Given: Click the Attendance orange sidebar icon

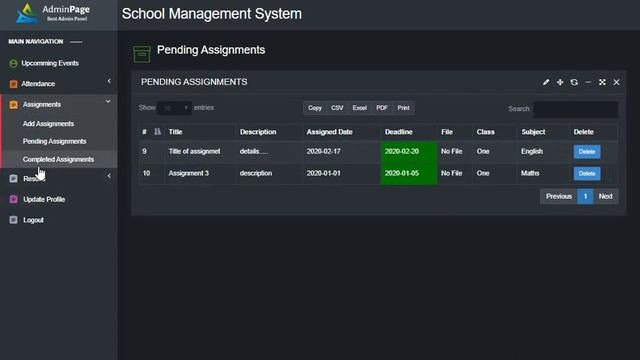Looking at the screenshot, I should point(13,84).
